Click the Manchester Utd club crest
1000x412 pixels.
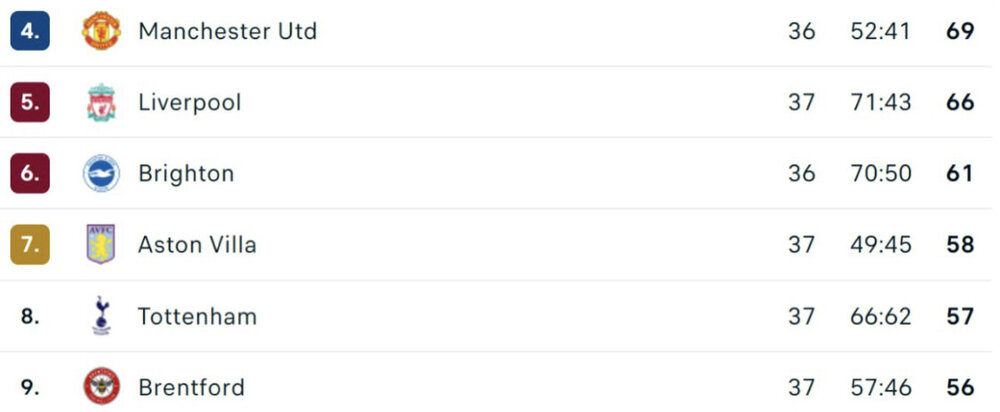[x=100, y=31]
